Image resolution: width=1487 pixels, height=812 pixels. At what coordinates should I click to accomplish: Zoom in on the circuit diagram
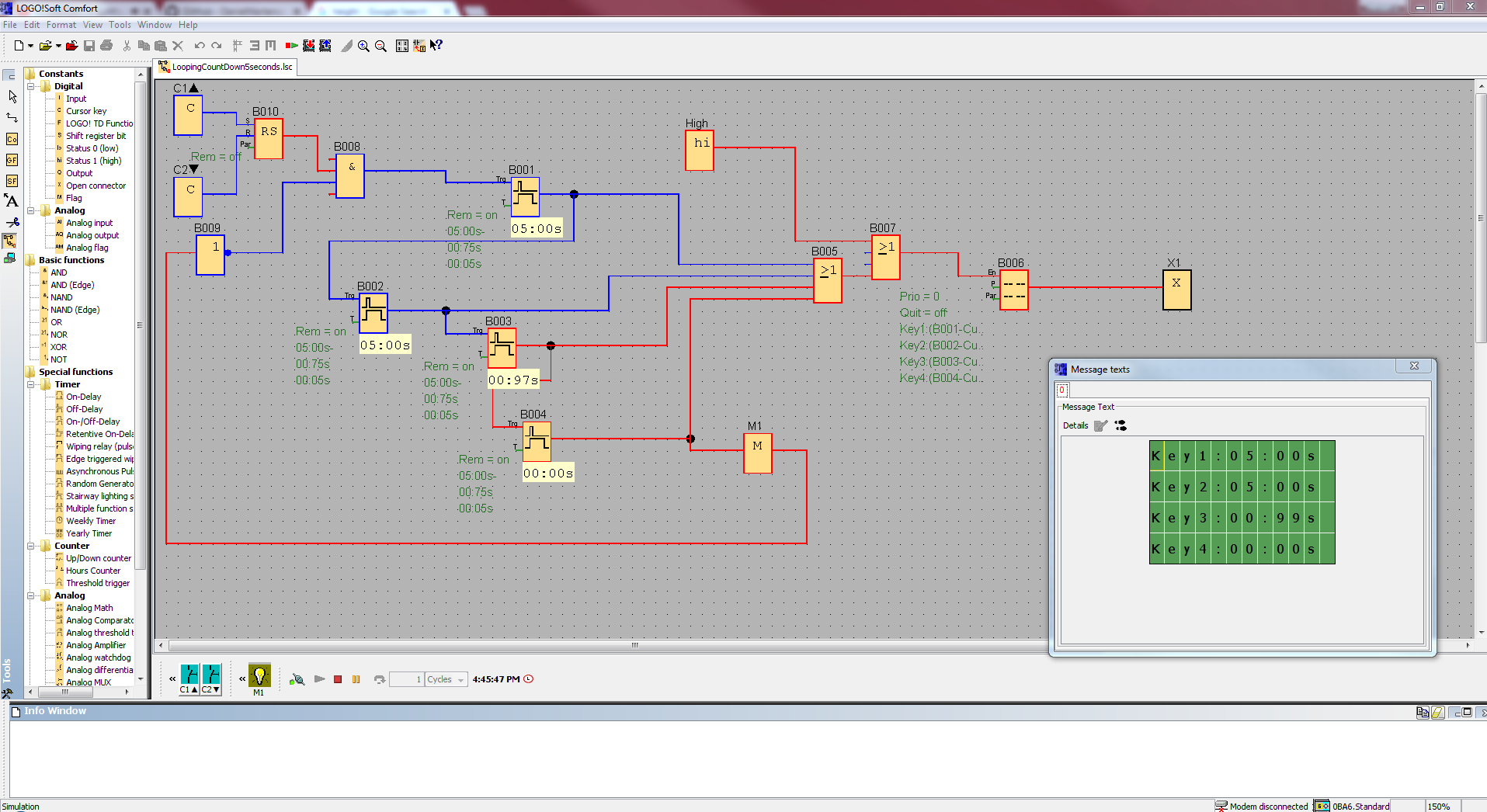coord(363,46)
